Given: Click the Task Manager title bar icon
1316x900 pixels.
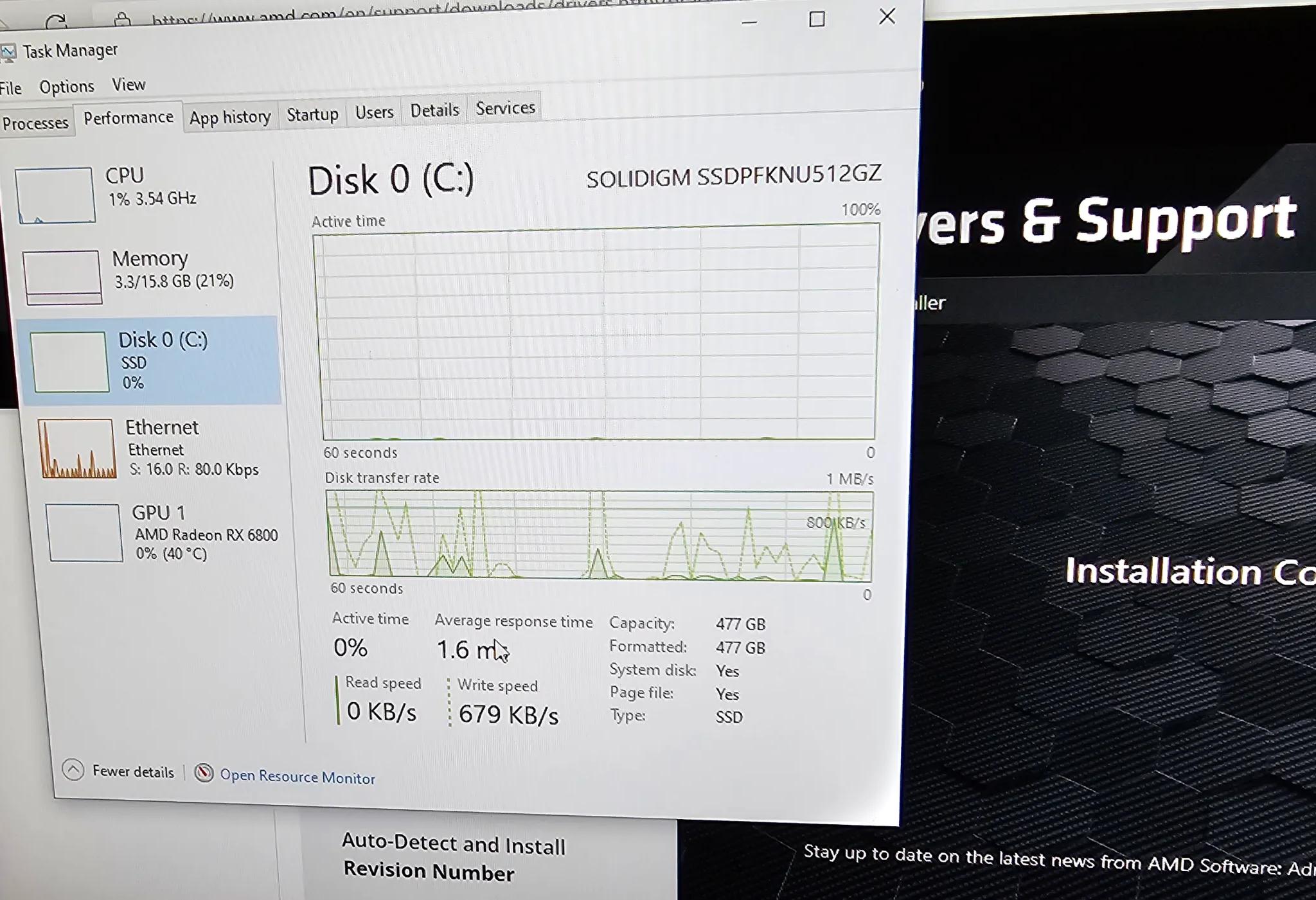Looking at the screenshot, I should pos(8,53).
